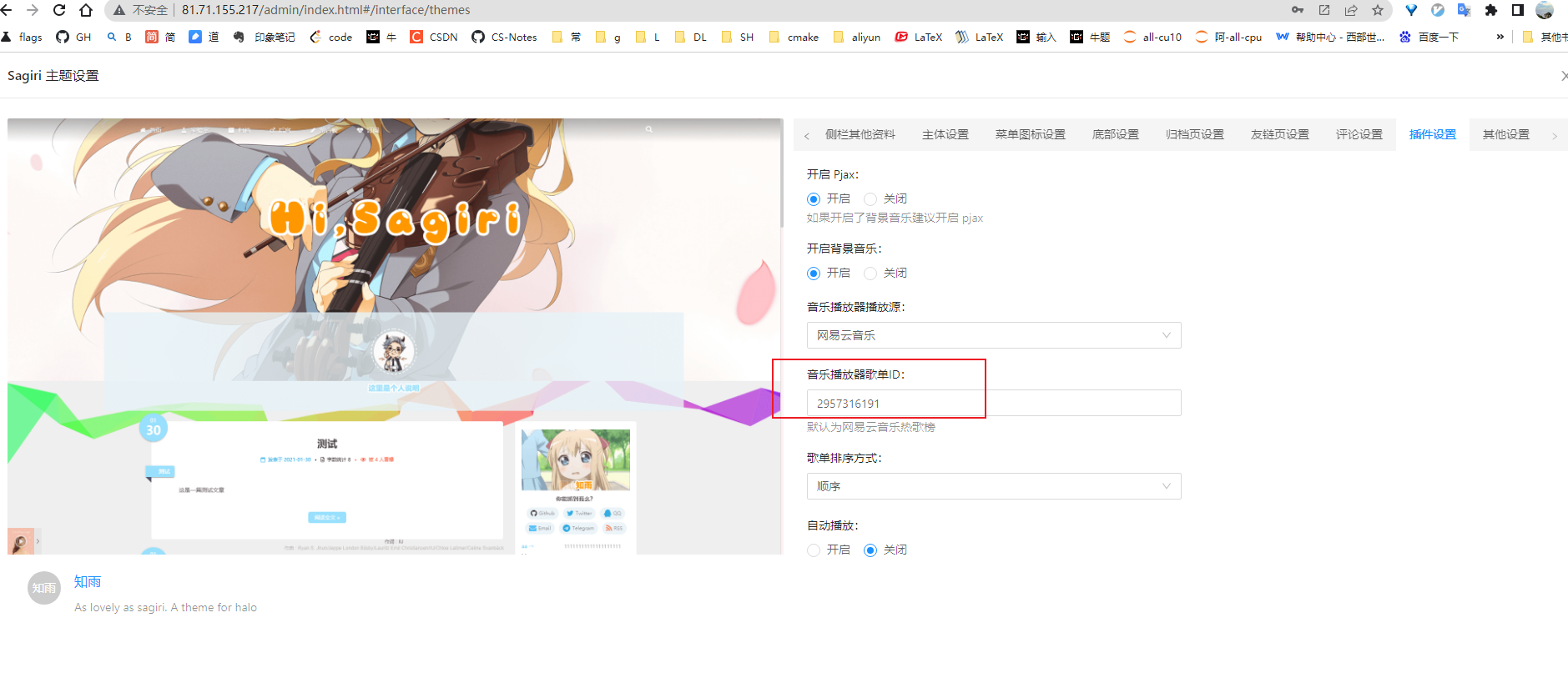Open the extensions puzzle menu
1568x688 pixels.
tap(1491, 10)
